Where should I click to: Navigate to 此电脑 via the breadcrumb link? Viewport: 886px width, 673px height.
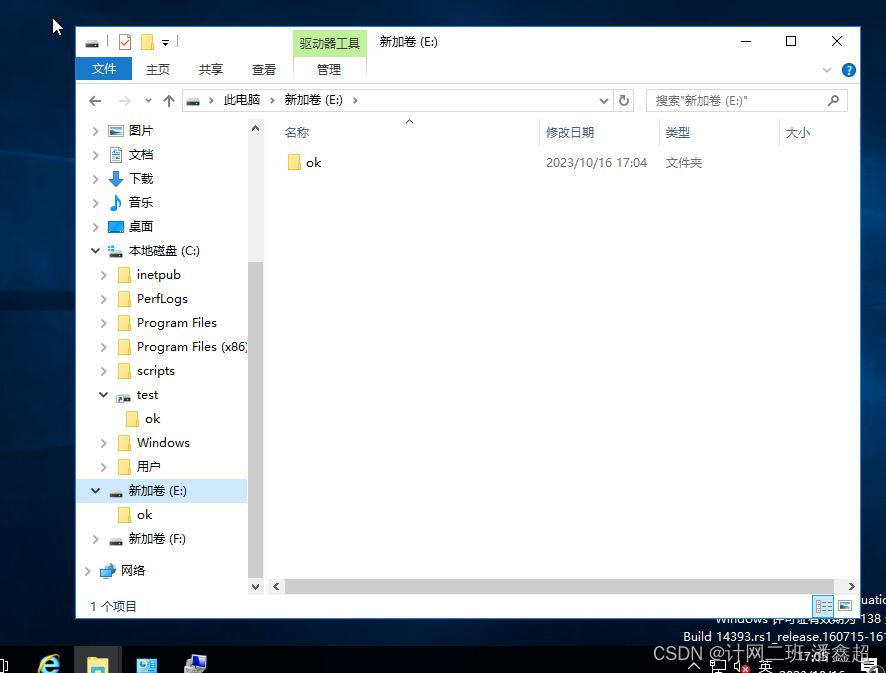click(x=242, y=100)
